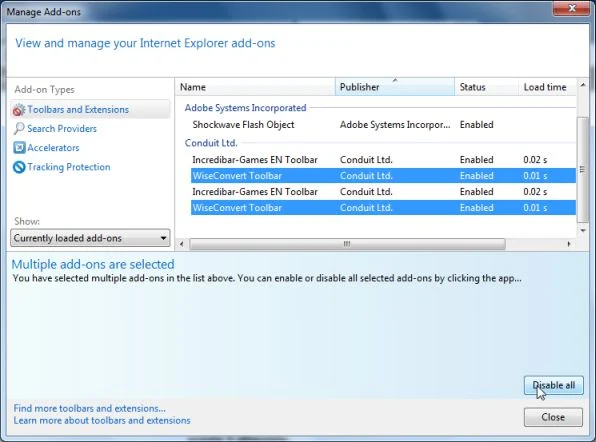
Task: Select the Shockwave Flash Object row
Action: [x=383, y=125]
